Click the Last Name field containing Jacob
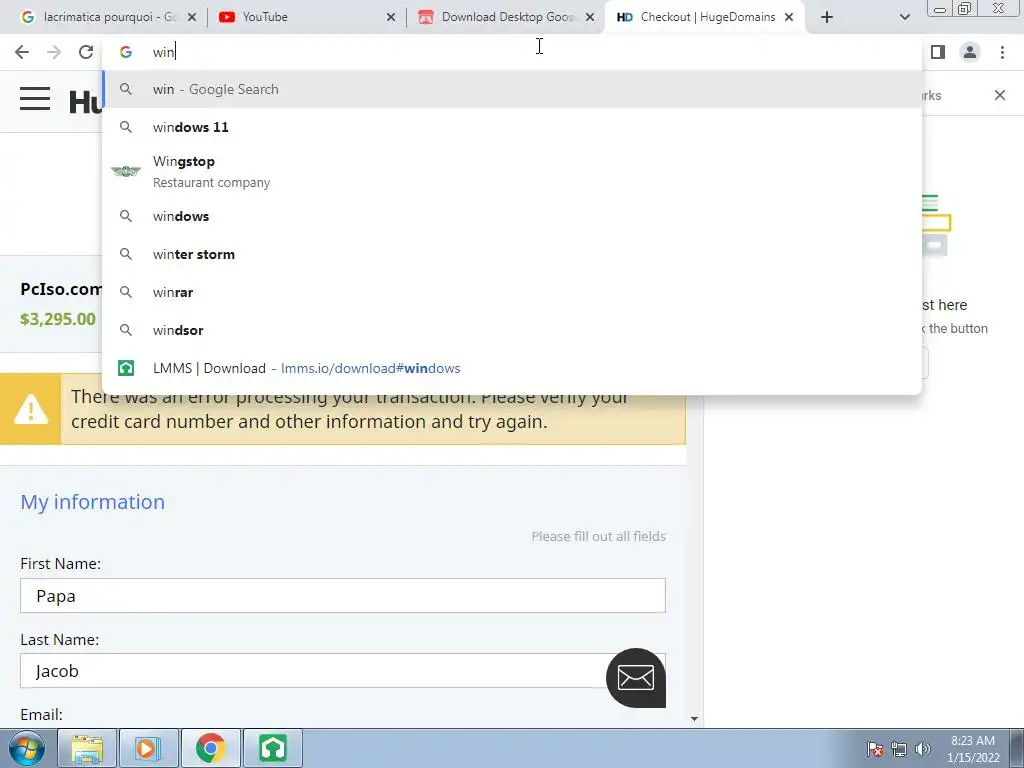The image size is (1024, 768). point(343,671)
